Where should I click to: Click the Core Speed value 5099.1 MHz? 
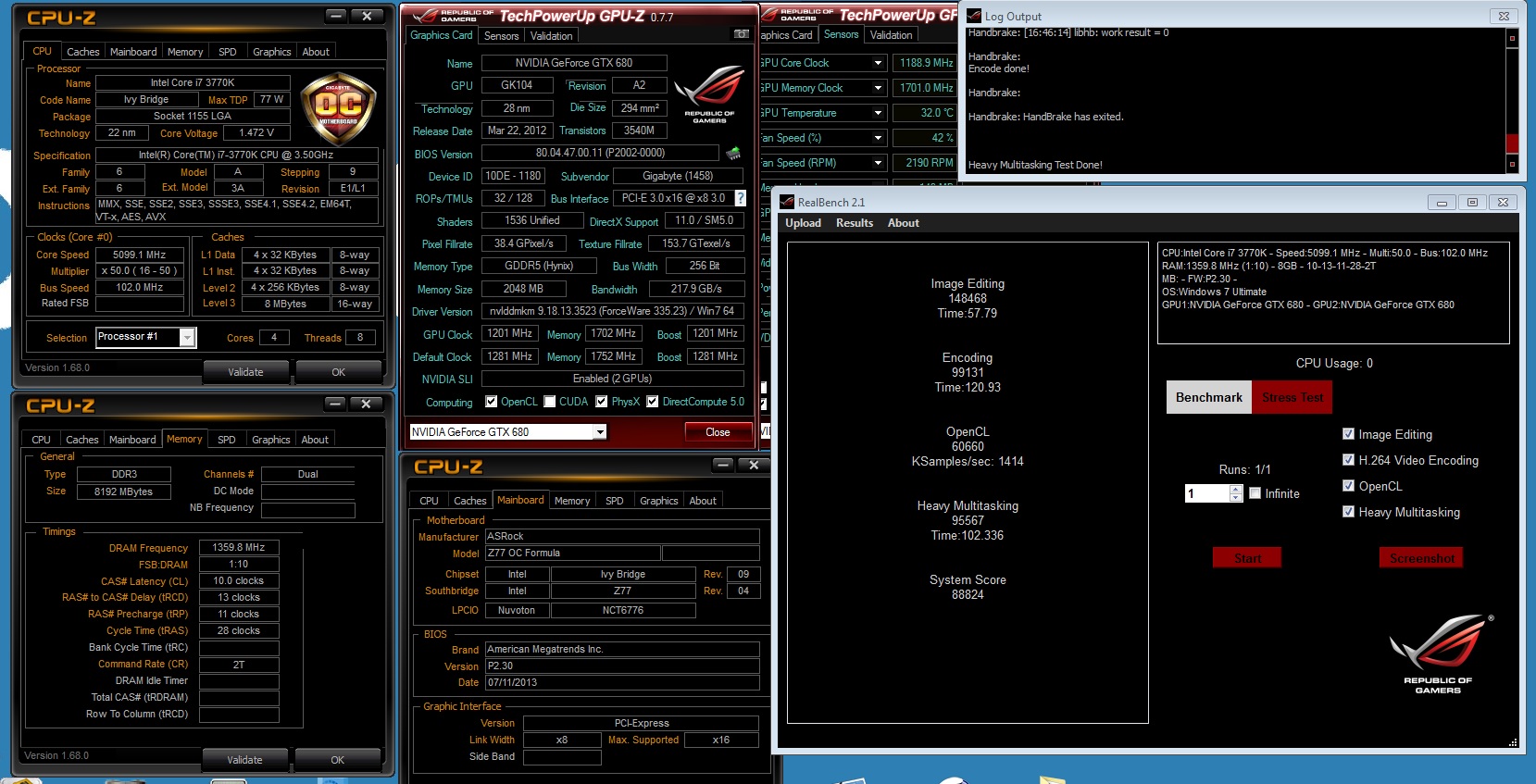tap(139, 255)
